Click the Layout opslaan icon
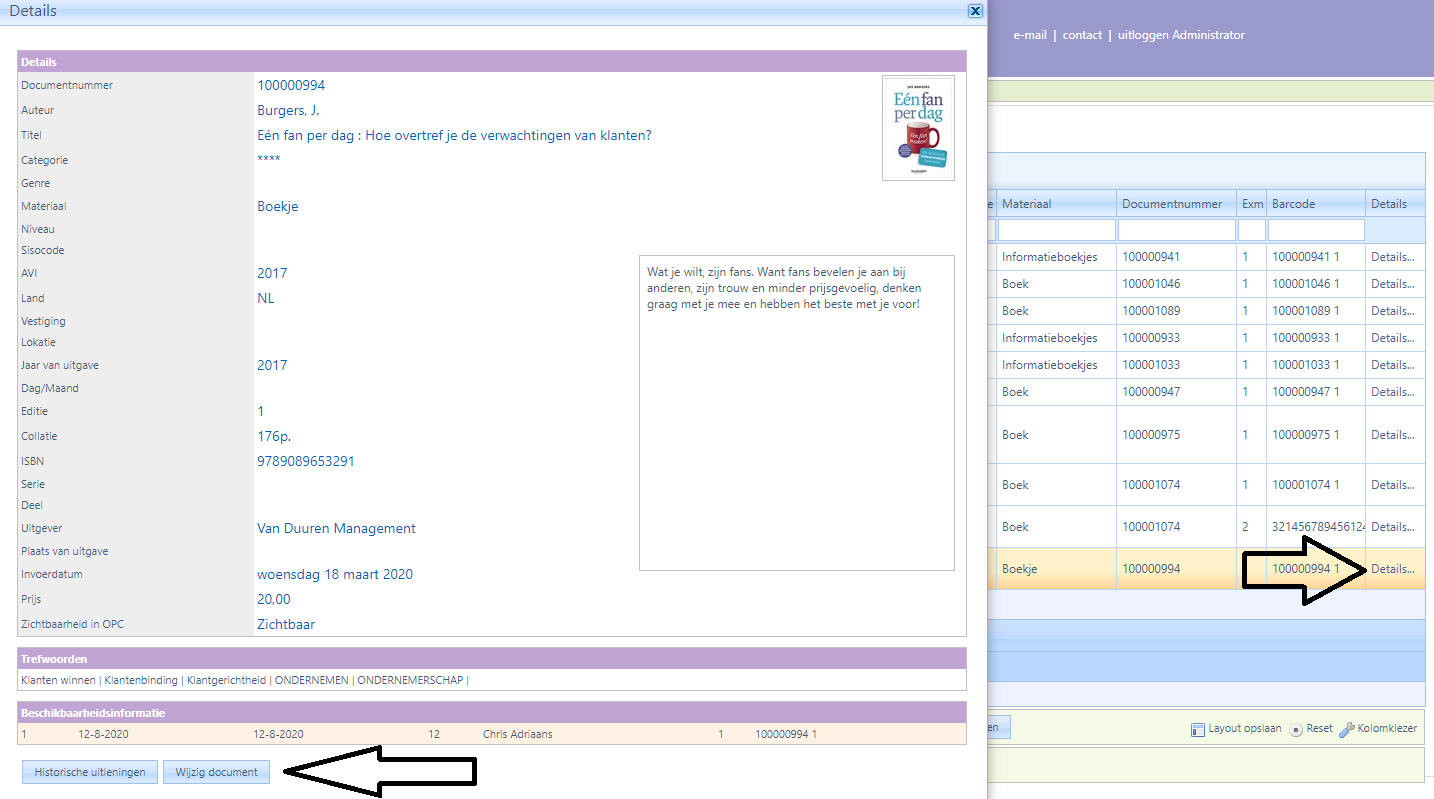Screen dimensions: 1434x799 pos(1197,729)
